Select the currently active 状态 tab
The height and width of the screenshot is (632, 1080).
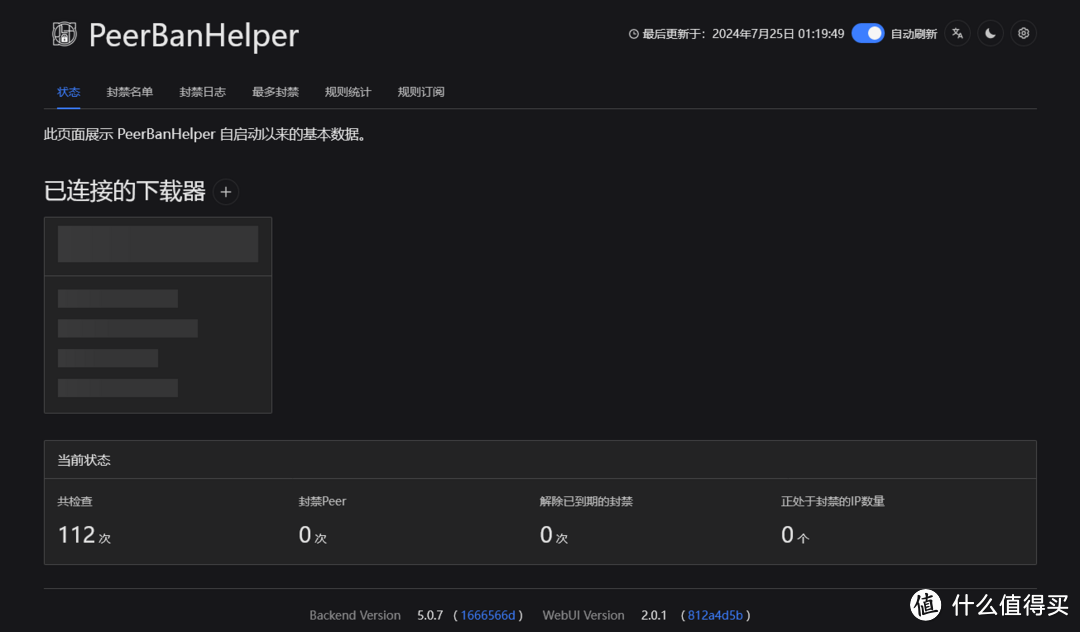68,91
